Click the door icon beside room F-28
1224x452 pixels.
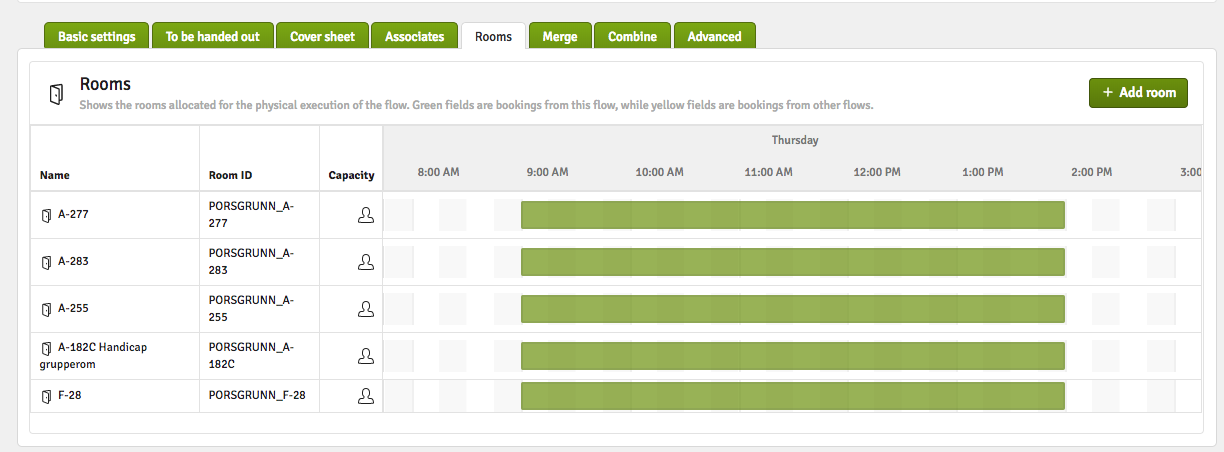coord(46,396)
